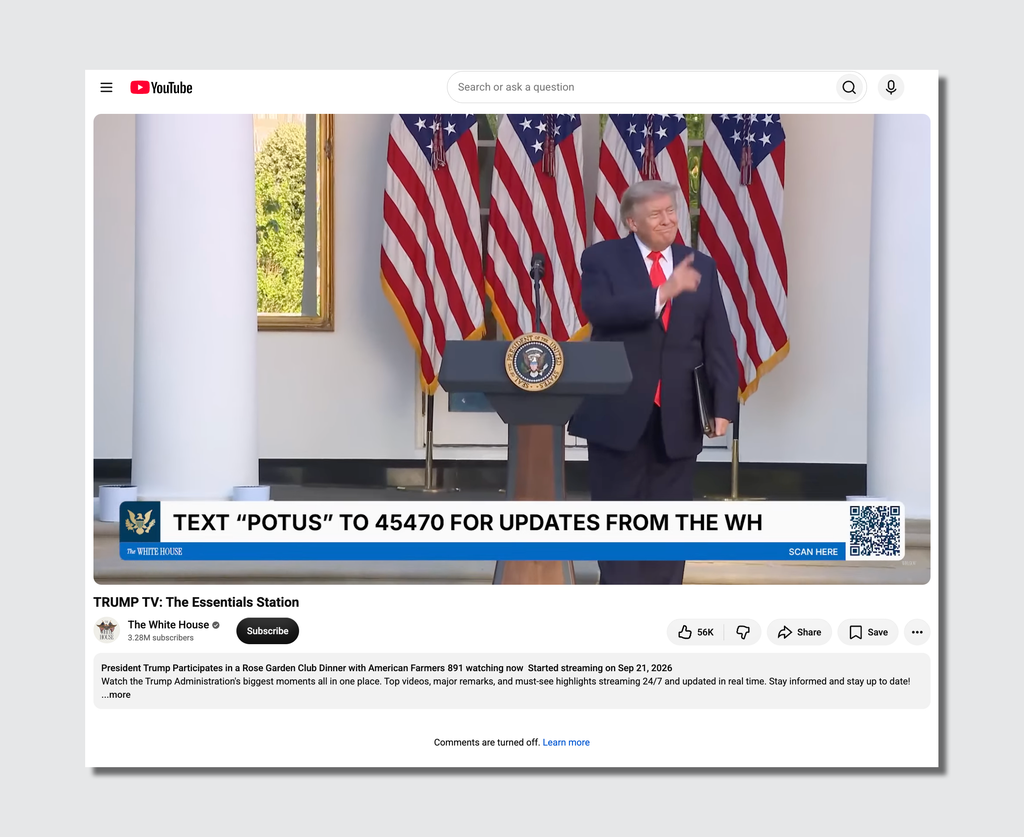
Task: Open the hamburger guide menu
Action: pos(106,87)
